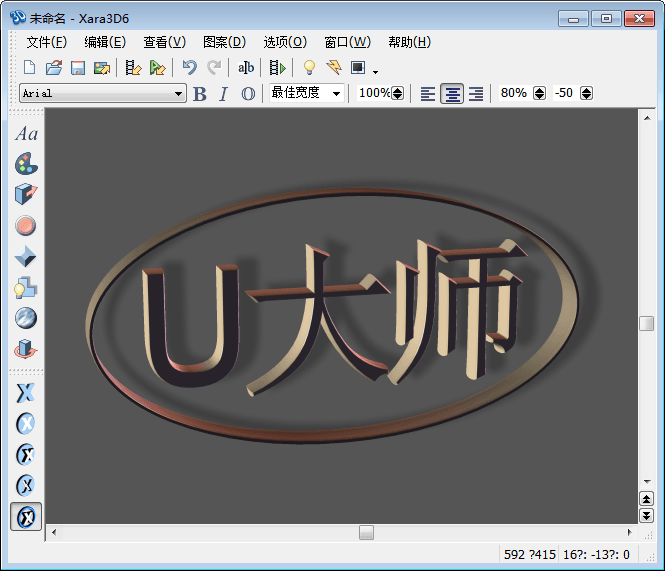The image size is (665, 571).
Task: Click the horizontal scrollbar right arrow
Action: pyautogui.click(x=629, y=532)
